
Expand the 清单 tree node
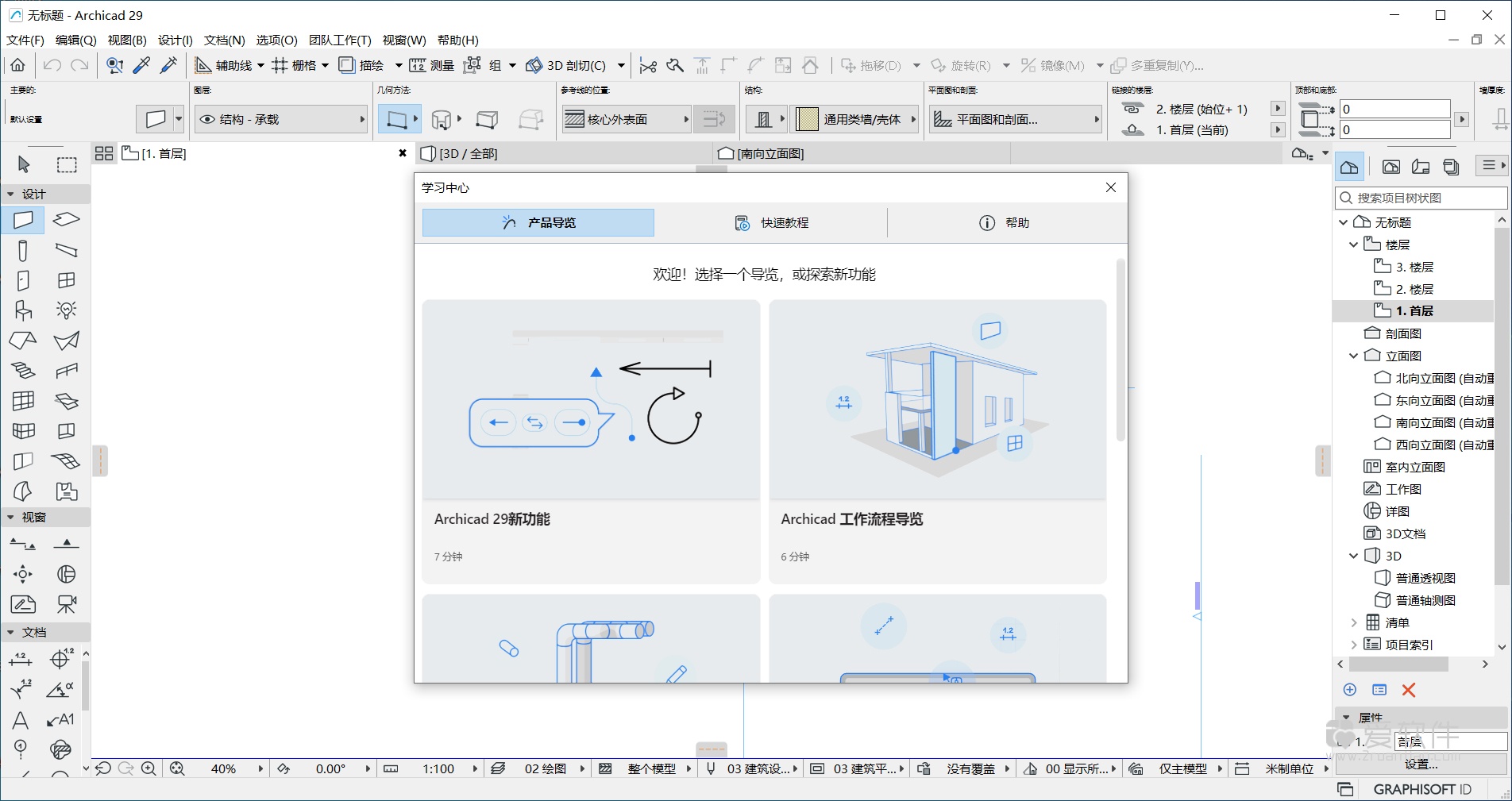(x=1354, y=622)
